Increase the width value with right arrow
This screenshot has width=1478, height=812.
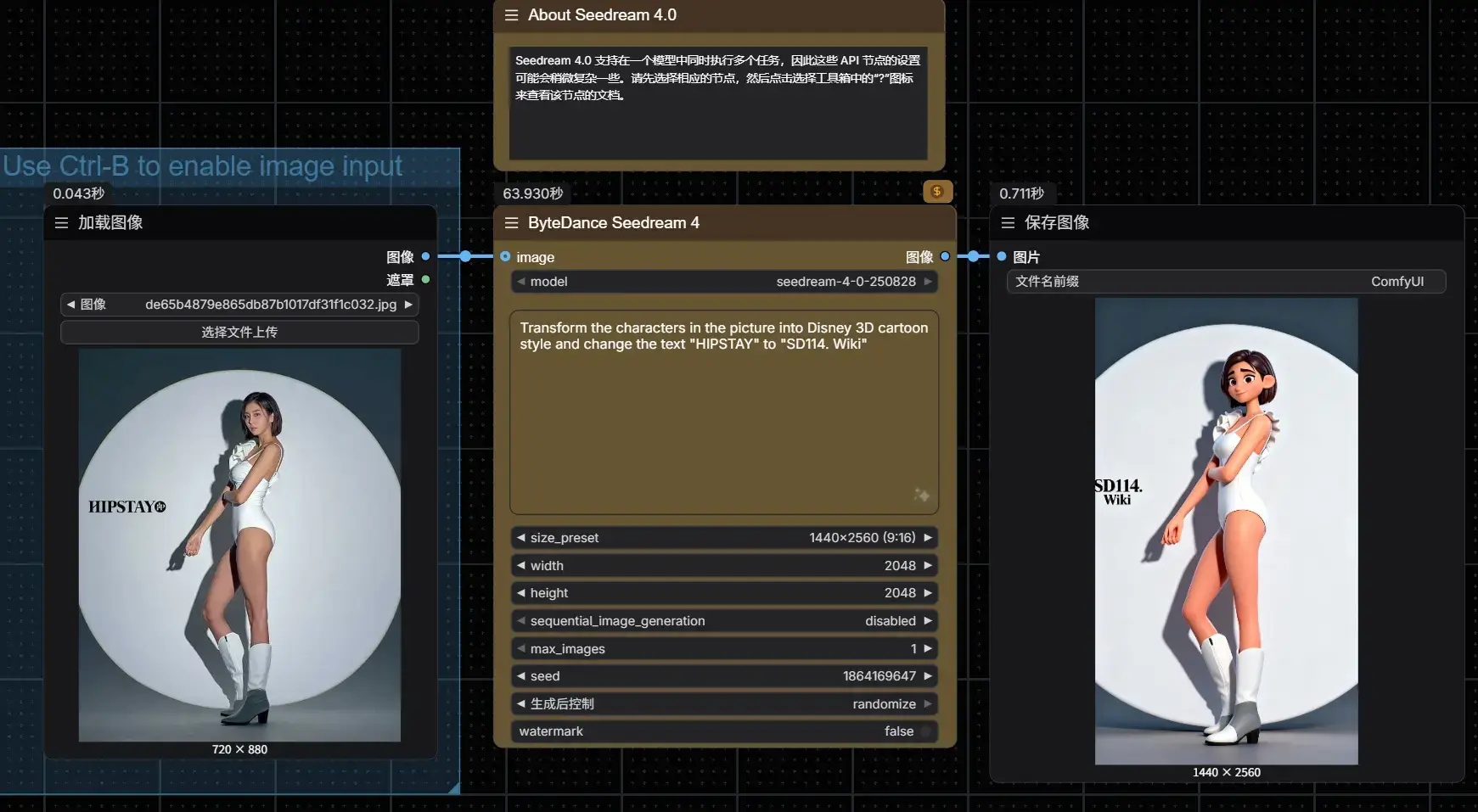[928, 566]
